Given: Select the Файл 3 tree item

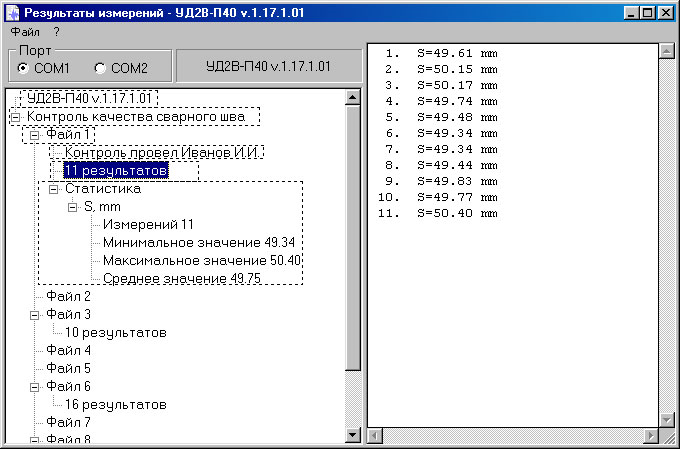Looking at the screenshot, I should pos(69,314).
